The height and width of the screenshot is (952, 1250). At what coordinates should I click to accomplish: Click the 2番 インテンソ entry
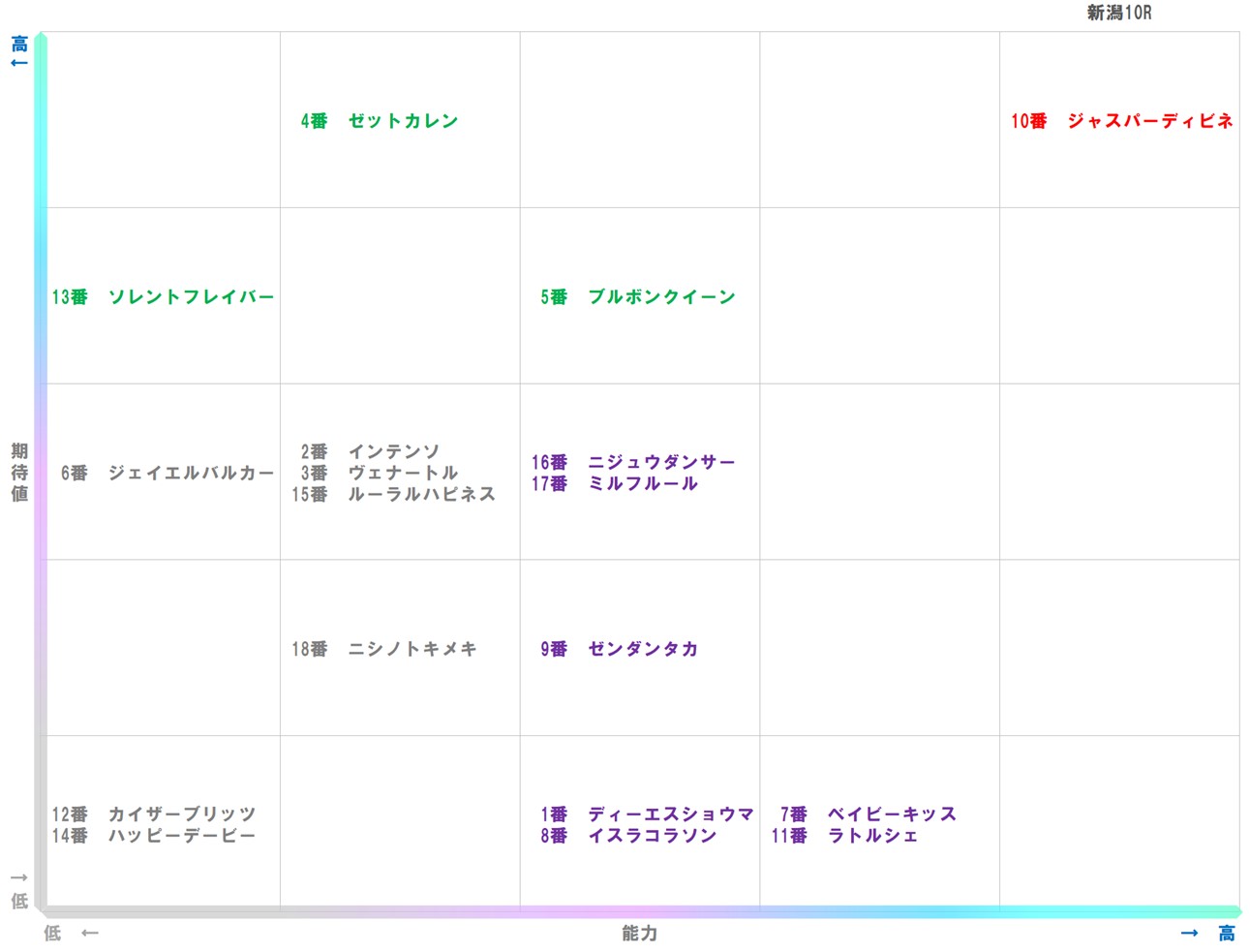pos(370,452)
